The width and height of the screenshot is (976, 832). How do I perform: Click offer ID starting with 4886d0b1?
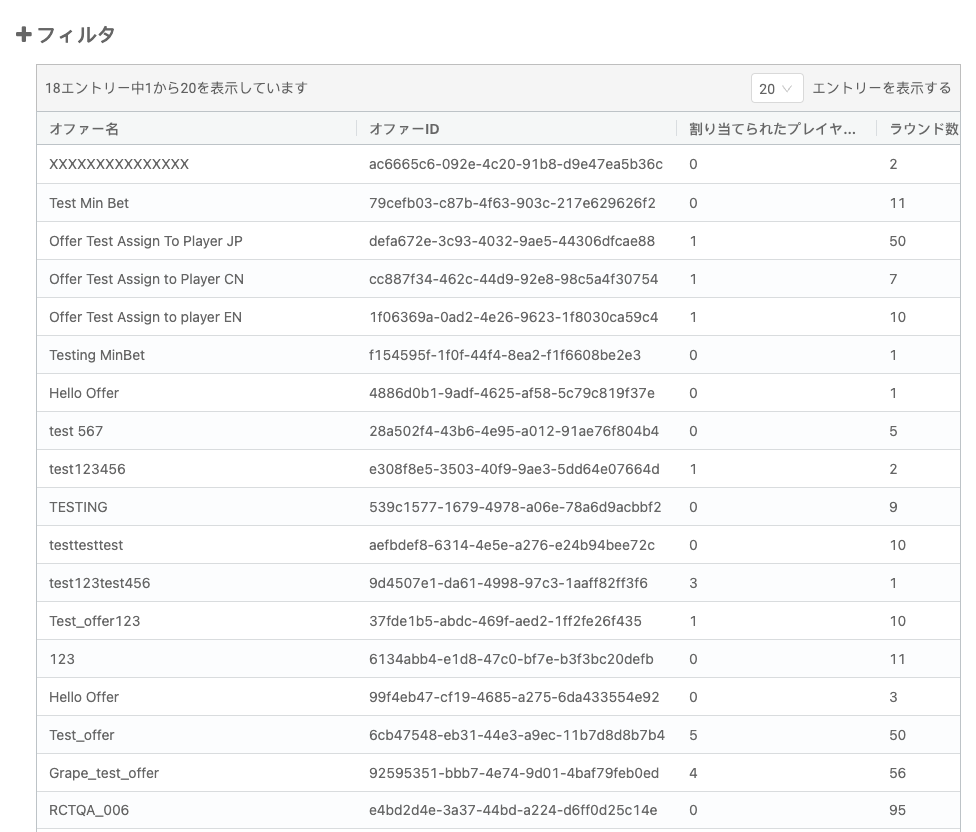point(511,393)
